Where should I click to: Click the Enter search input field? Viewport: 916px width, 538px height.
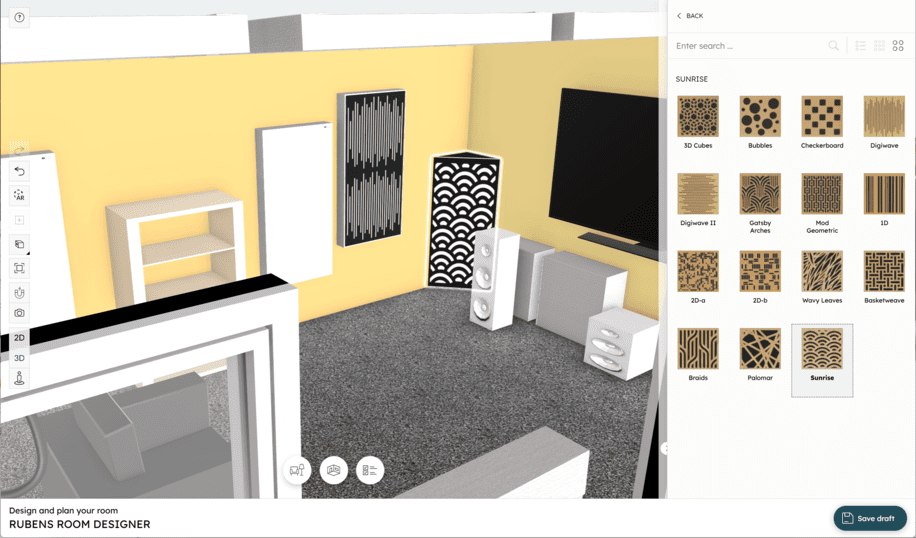pyautogui.click(x=750, y=46)
